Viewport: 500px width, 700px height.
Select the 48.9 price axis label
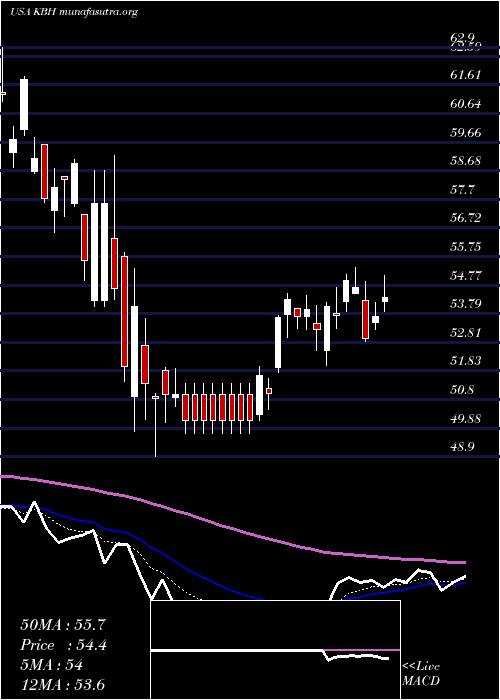click(462, 447)
